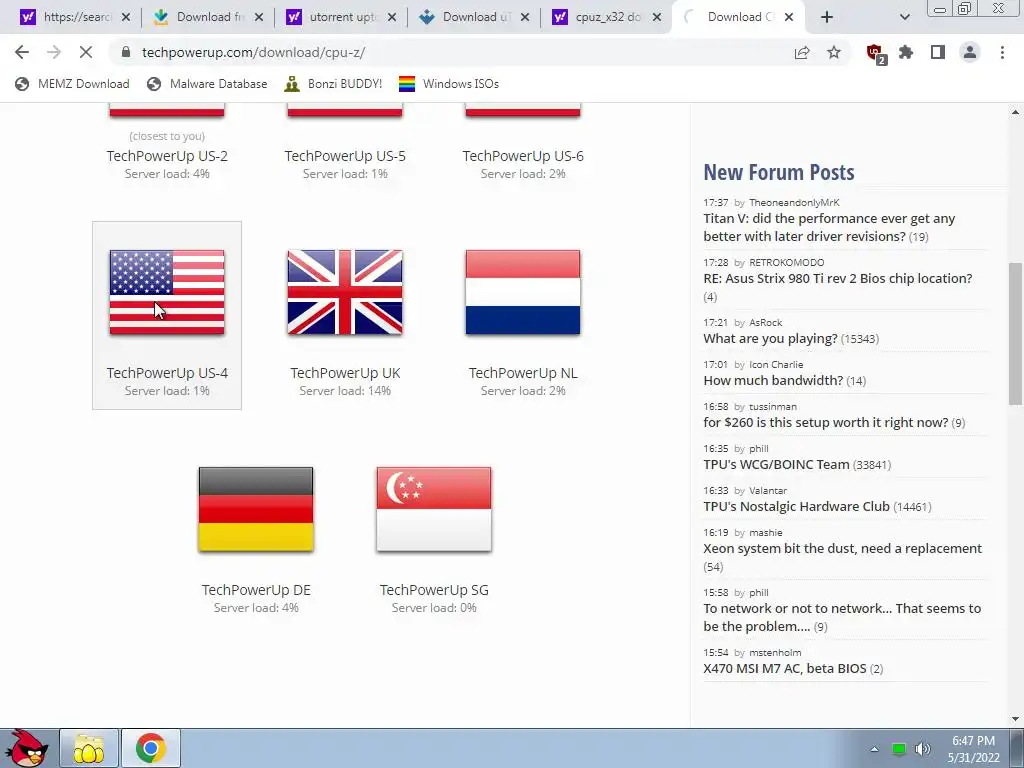This screenshot has height=768, width=1024.
Task: Click the green network tray icon
Action: [899, 749]
